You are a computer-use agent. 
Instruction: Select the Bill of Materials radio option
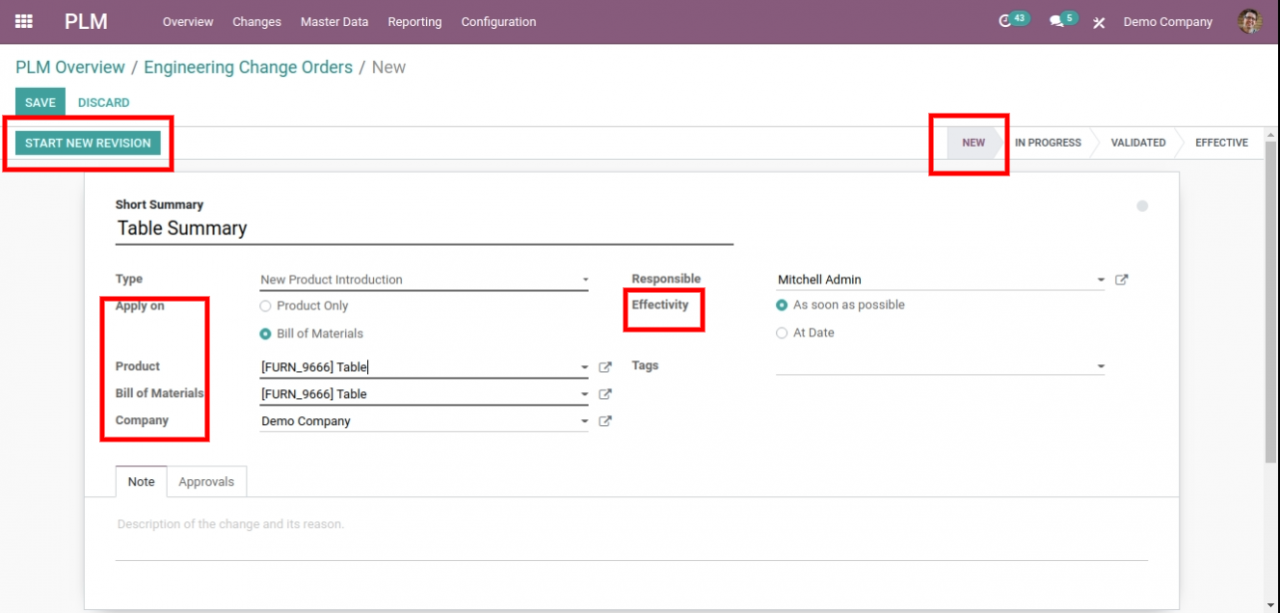click(266, 334)
